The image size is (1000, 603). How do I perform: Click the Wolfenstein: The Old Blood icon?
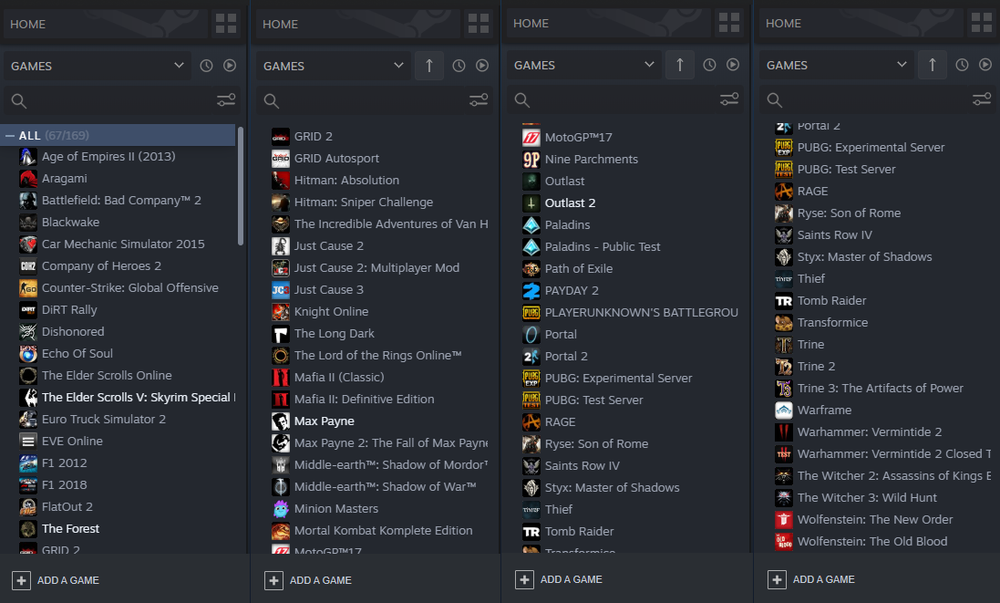(784, 542)
